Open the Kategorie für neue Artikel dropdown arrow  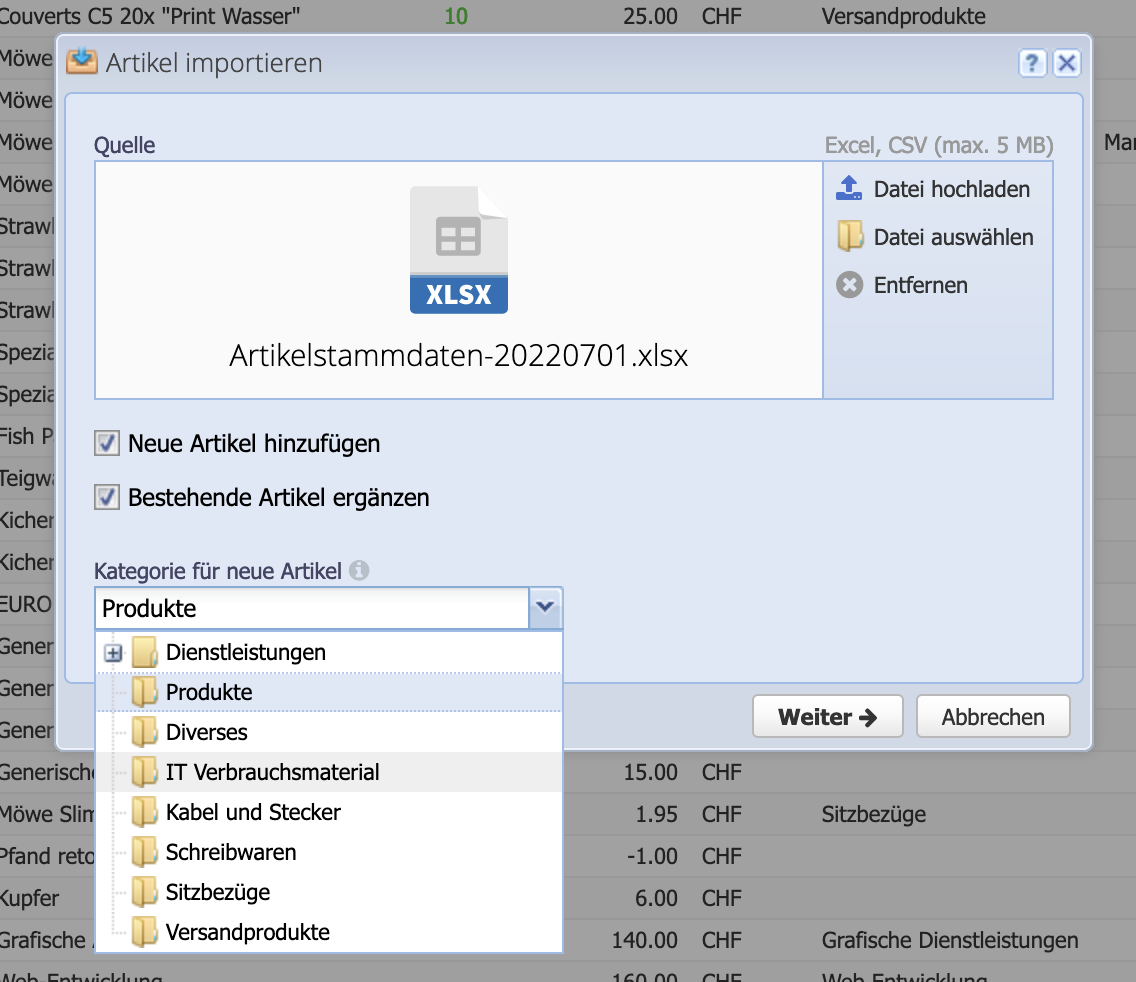point(546,608)
